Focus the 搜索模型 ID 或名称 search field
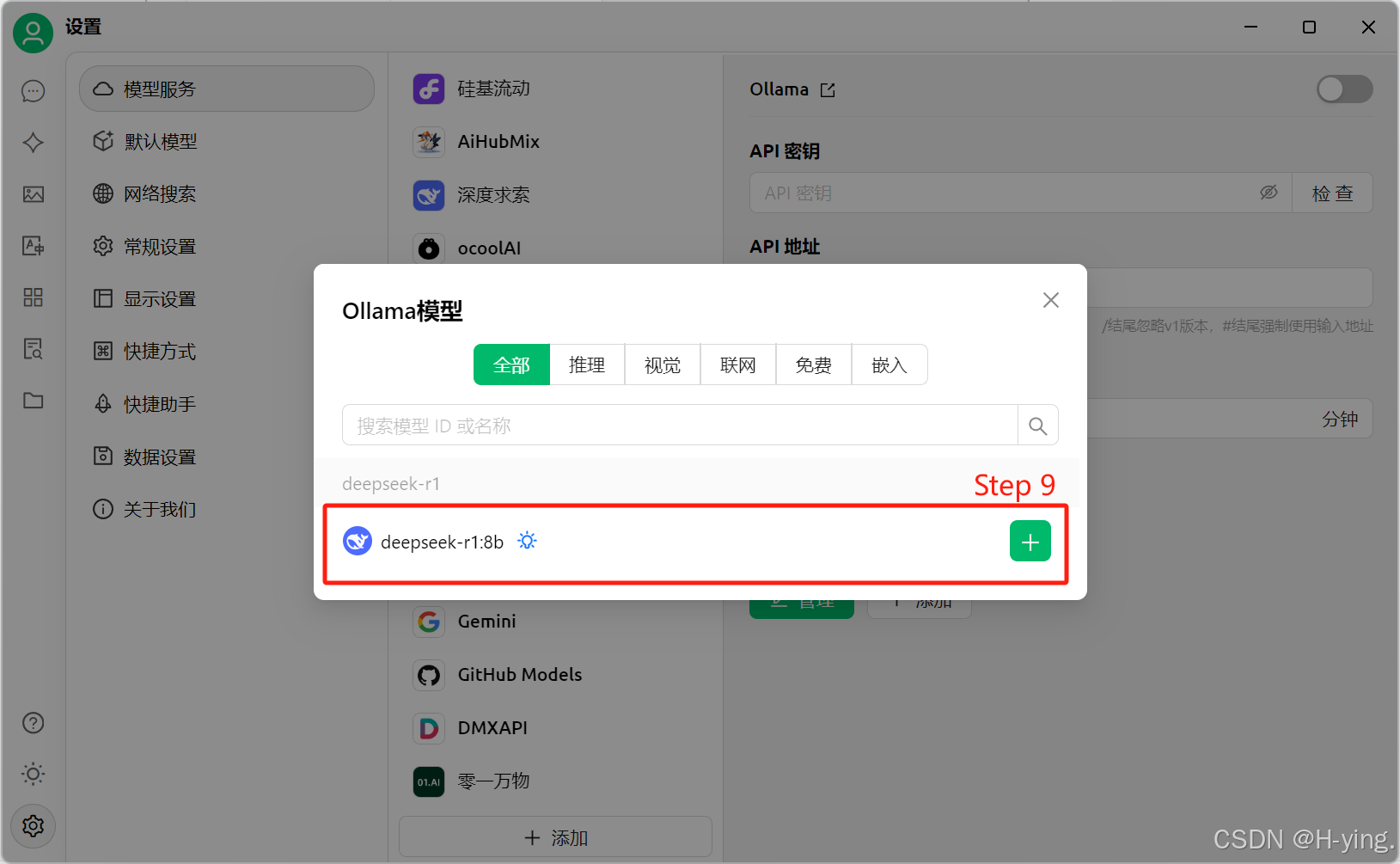 pyautogui.click(x=680, y=426)
